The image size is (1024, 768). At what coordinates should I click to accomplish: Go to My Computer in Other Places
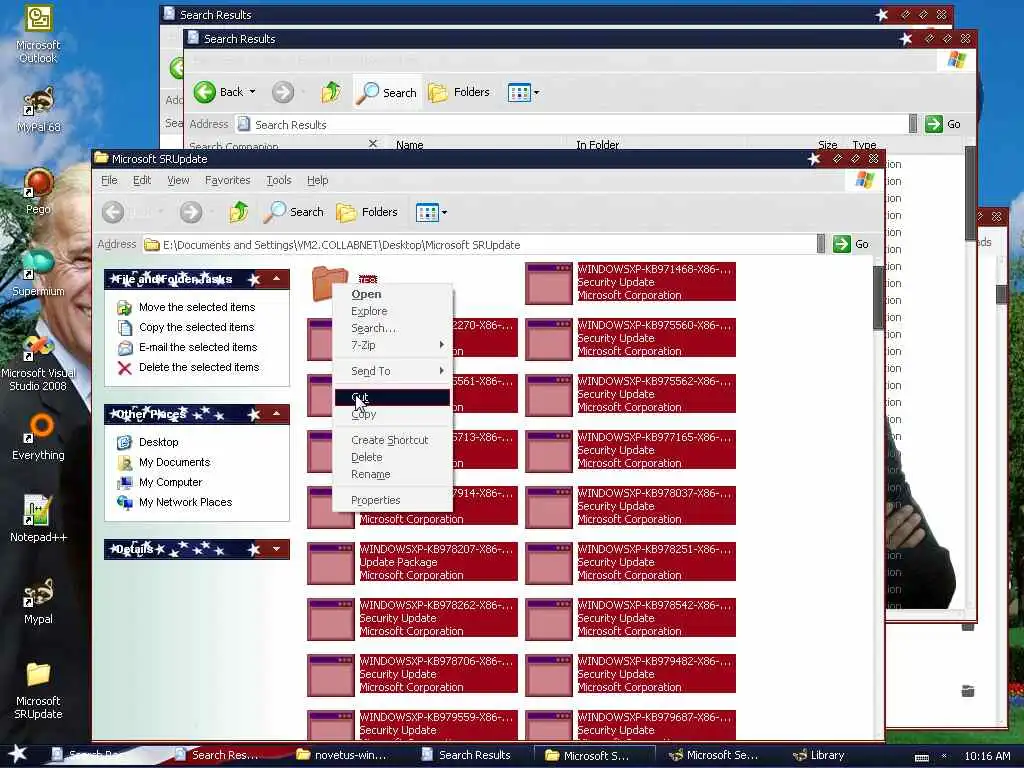tap(170, 483)
